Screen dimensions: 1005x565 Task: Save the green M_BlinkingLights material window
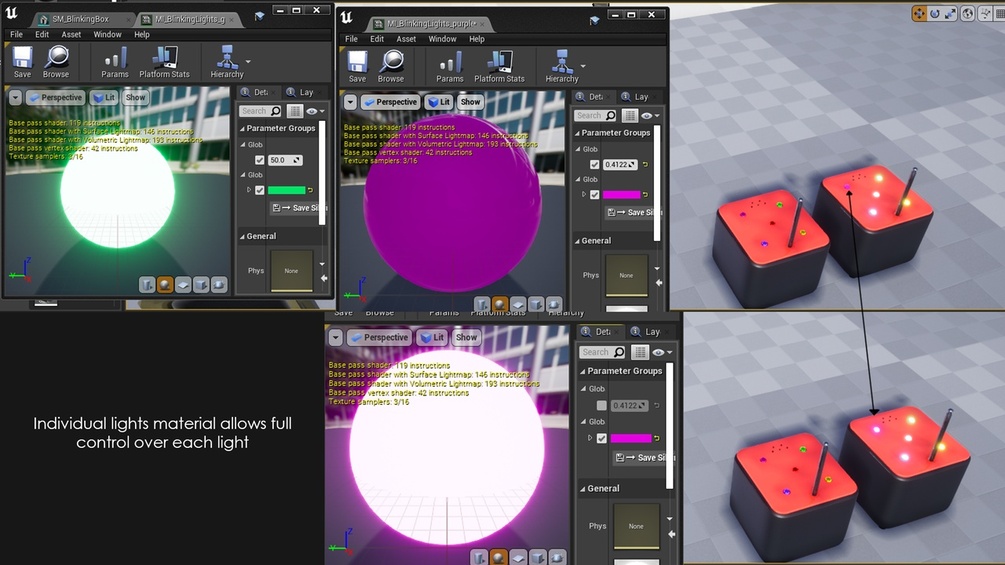[22, 62]
